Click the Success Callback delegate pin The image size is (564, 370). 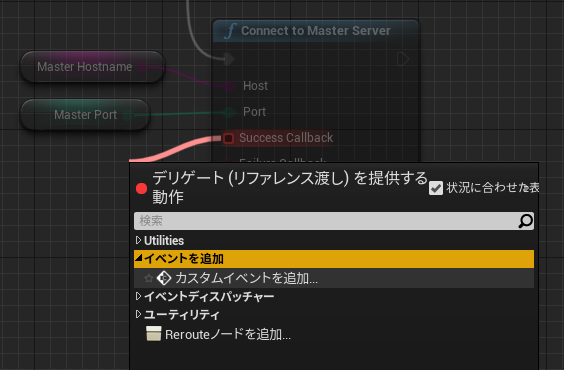(228, 138)
